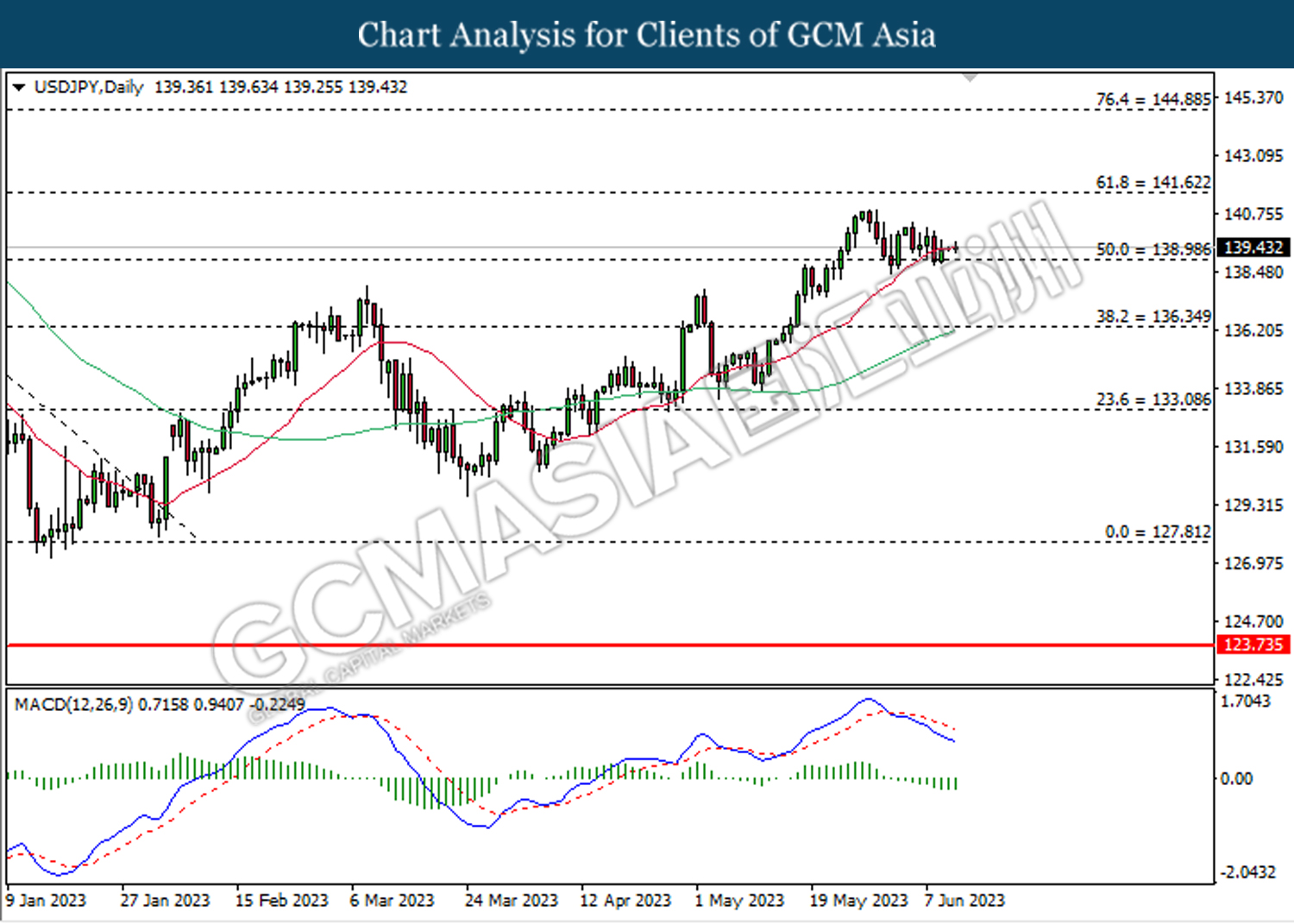Click the 76.4 = 144.885 Fibonacci label
The height and width of the screenshot is (924, 1294).
click(x=1153, y=99)
